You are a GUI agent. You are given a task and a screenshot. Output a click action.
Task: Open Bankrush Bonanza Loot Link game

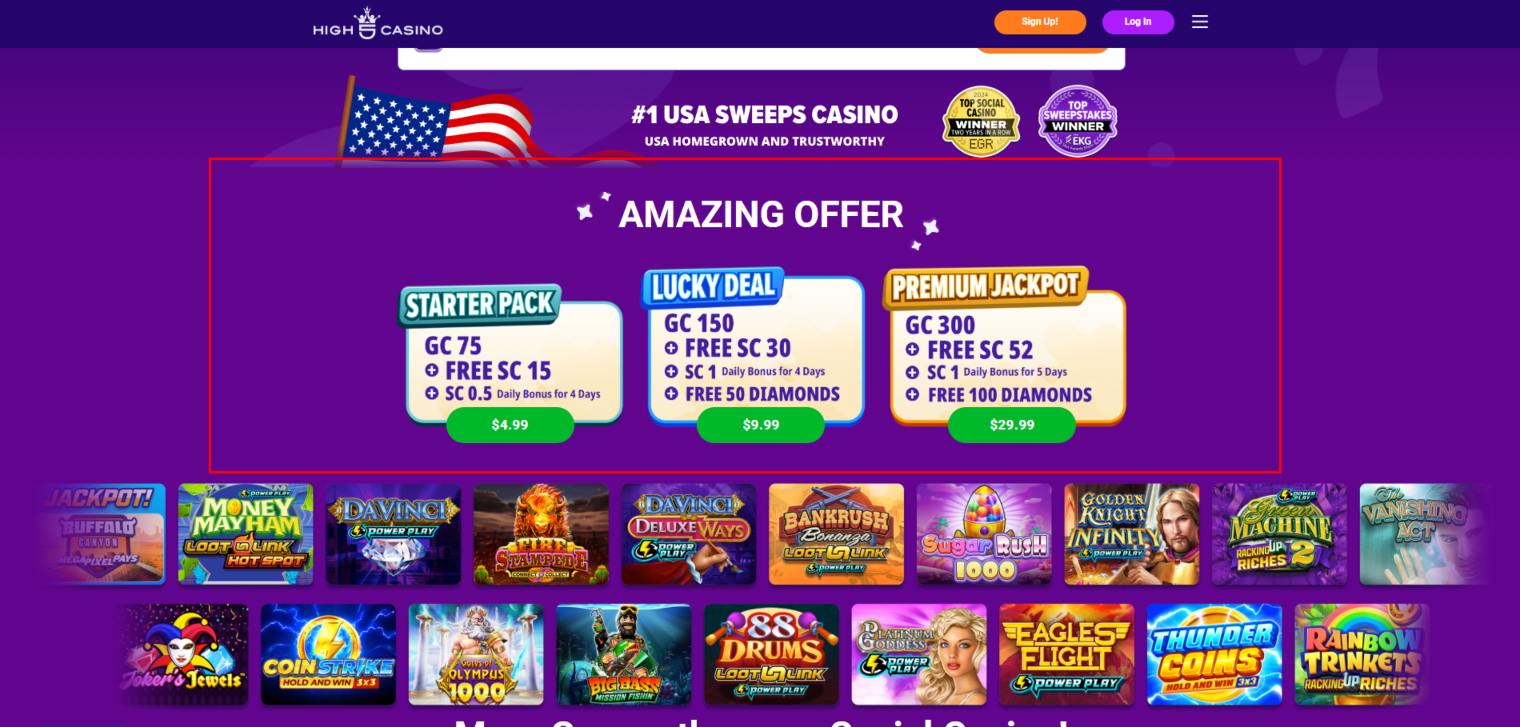pyautogui.click(x=836, y=534)
